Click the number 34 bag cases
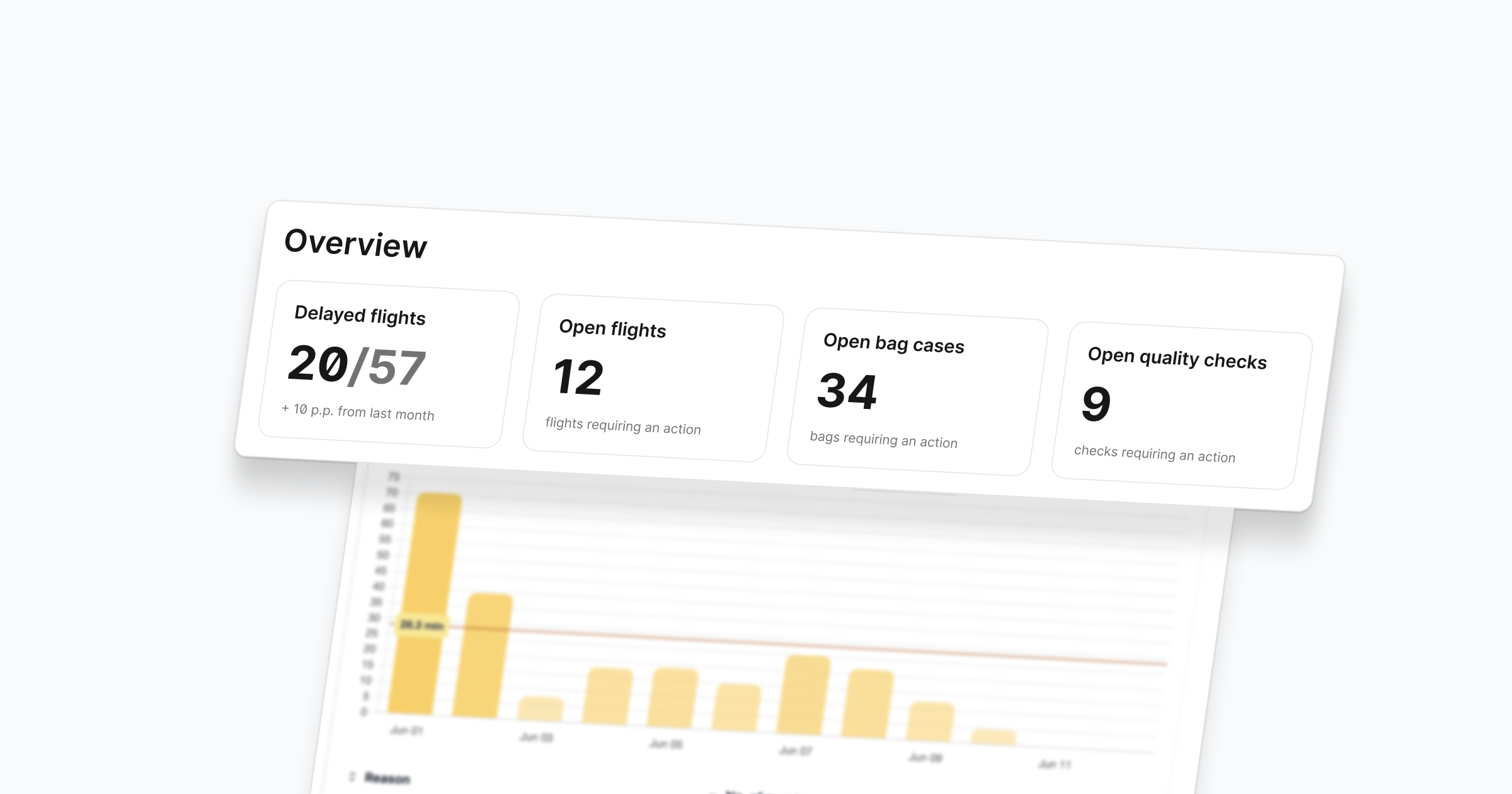1512x794 pixels. point(847,391)
